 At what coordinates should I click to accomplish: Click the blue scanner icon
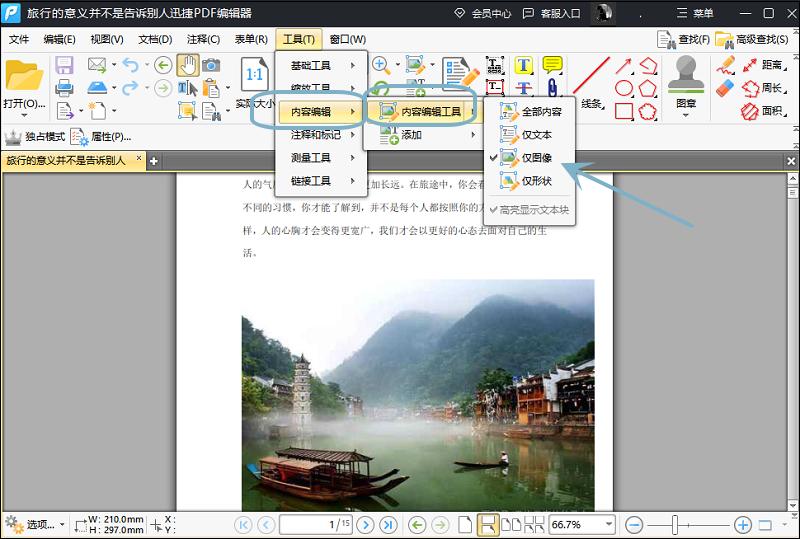(x=97, y=88)
